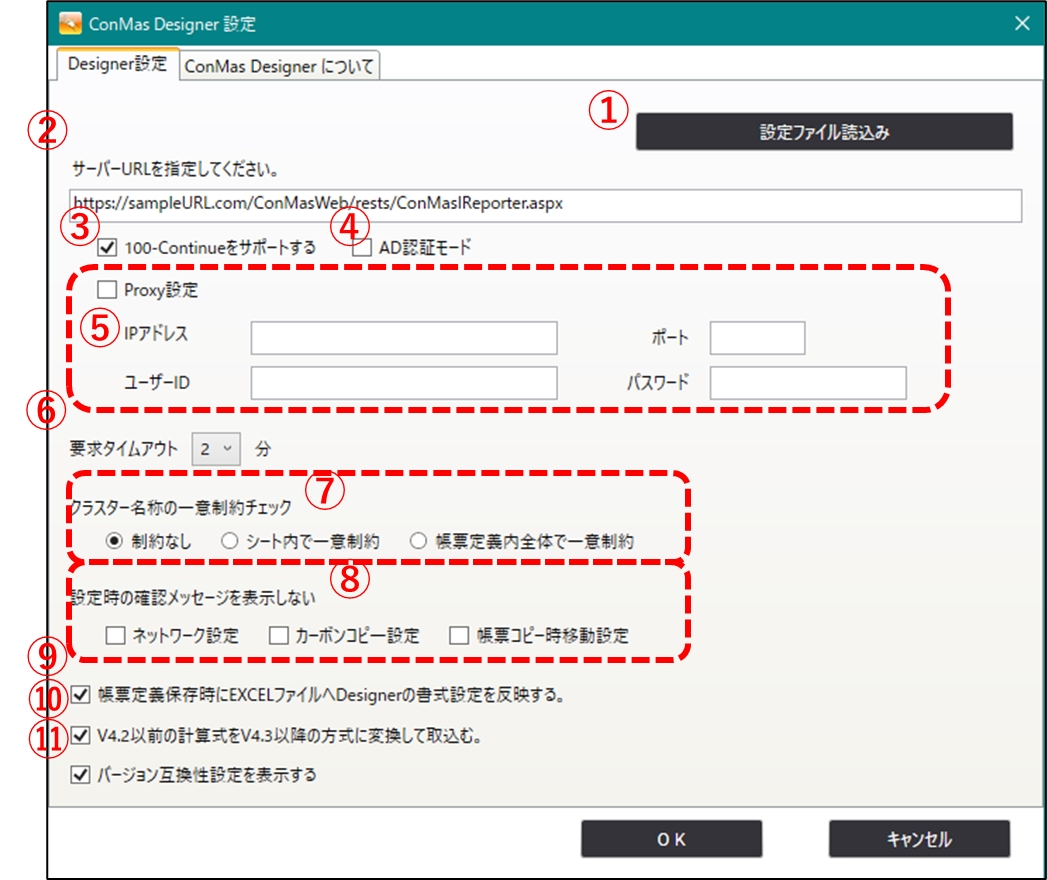The image size is (1047, 880).
Task: Toggle V4.2以前の計算式 conversion checkbox
Action: coord(81,735)
